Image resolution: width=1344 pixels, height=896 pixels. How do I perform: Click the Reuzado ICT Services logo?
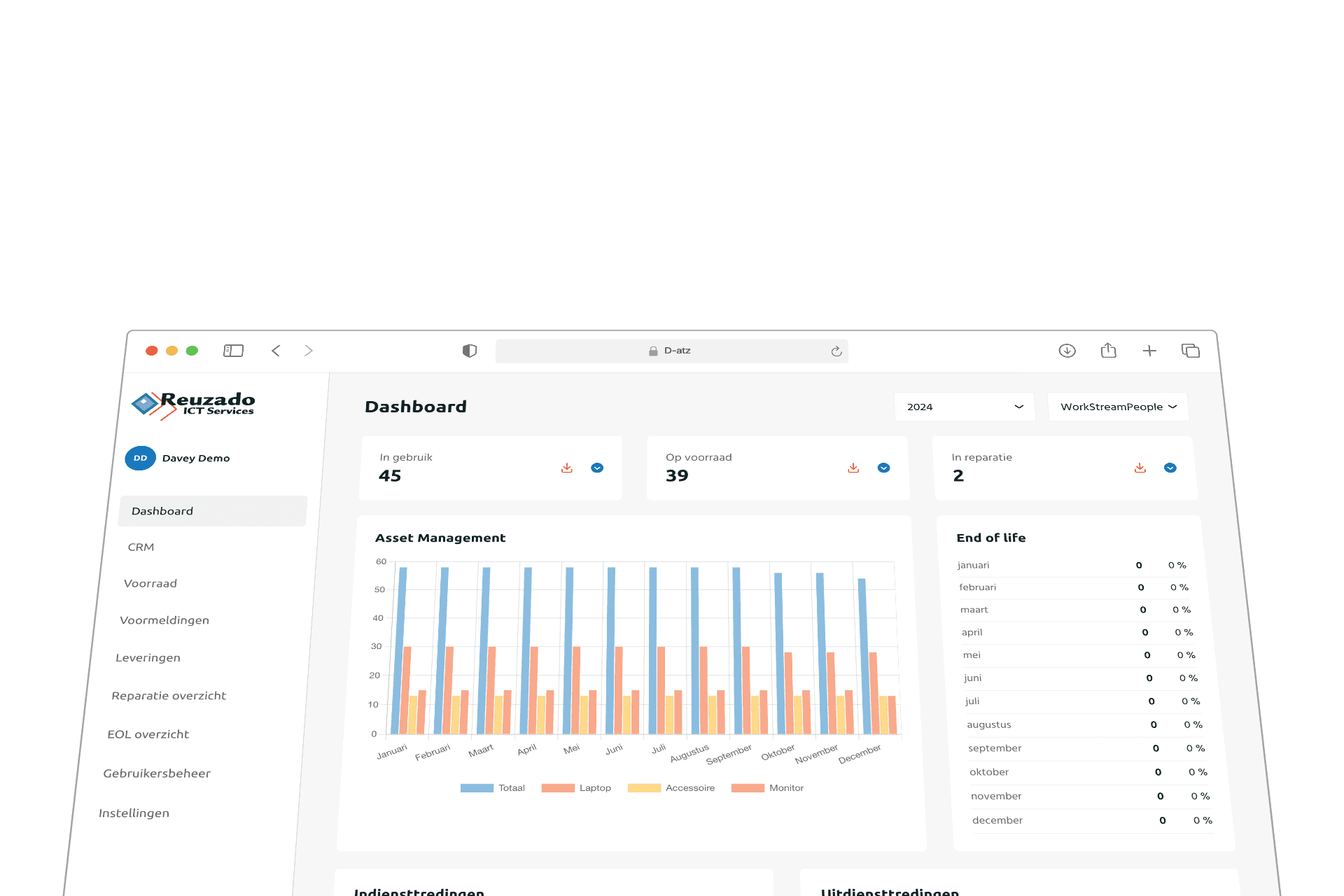click(194, 405)
